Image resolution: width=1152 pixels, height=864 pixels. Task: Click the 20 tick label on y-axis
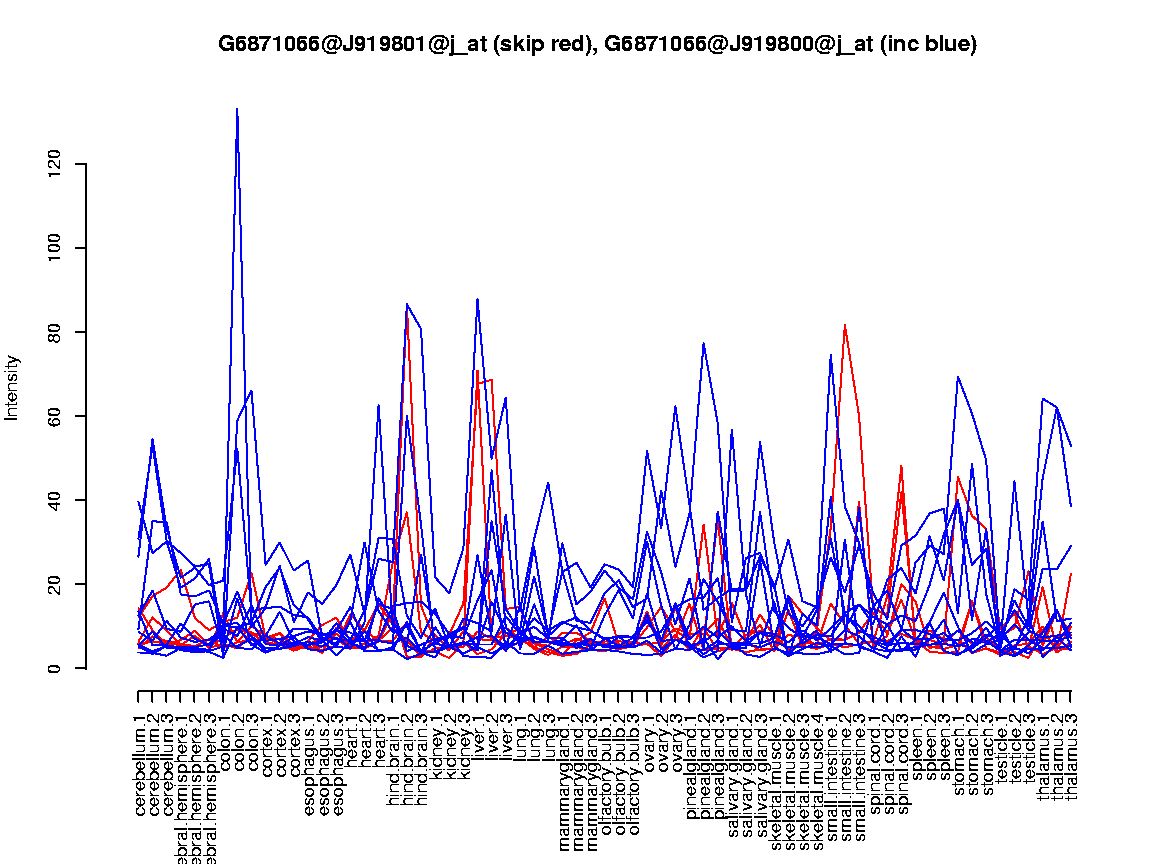(x=55, y=584)
